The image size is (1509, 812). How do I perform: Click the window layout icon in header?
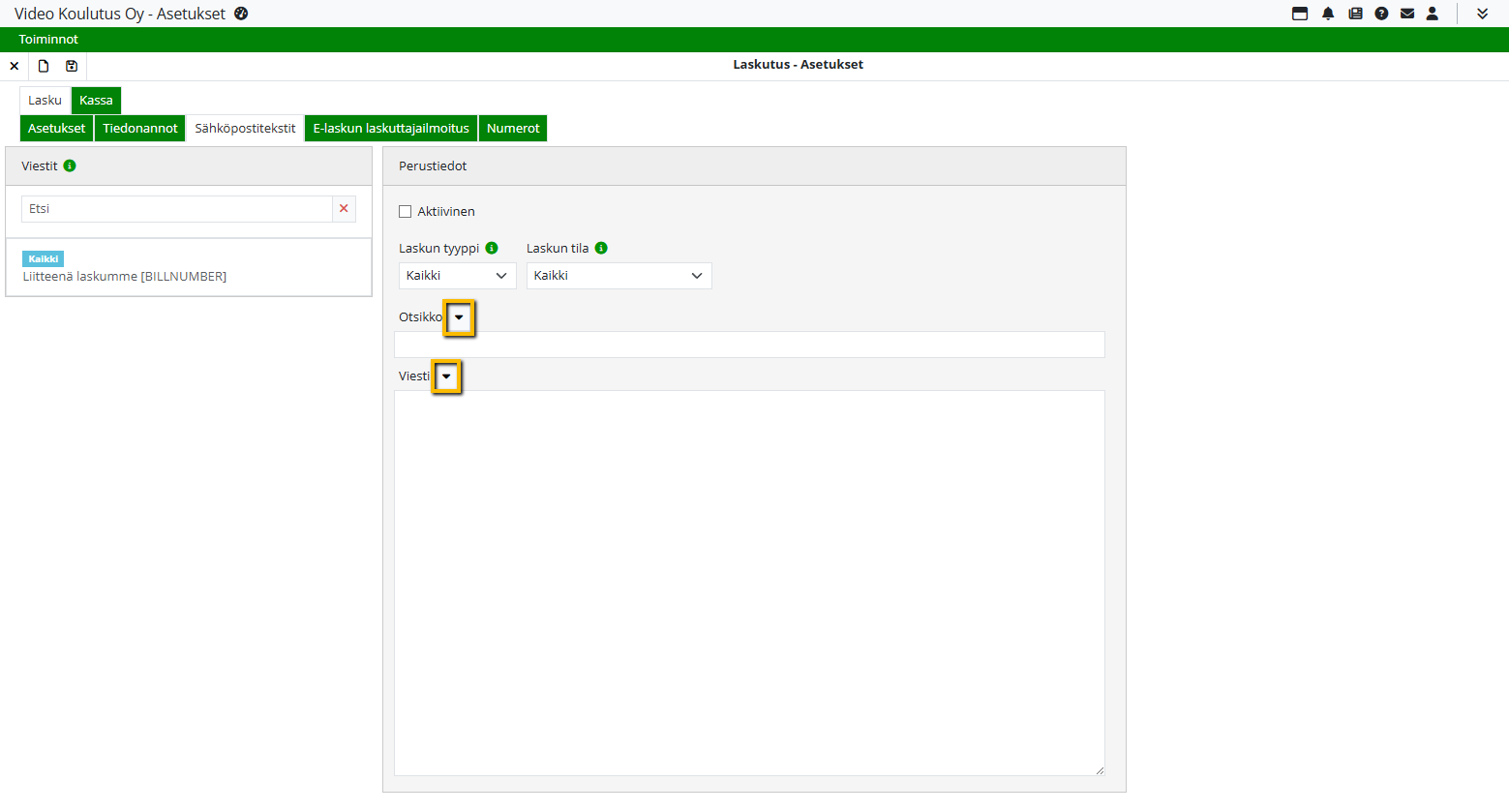pyautogui.click(x=1300, y=14)
